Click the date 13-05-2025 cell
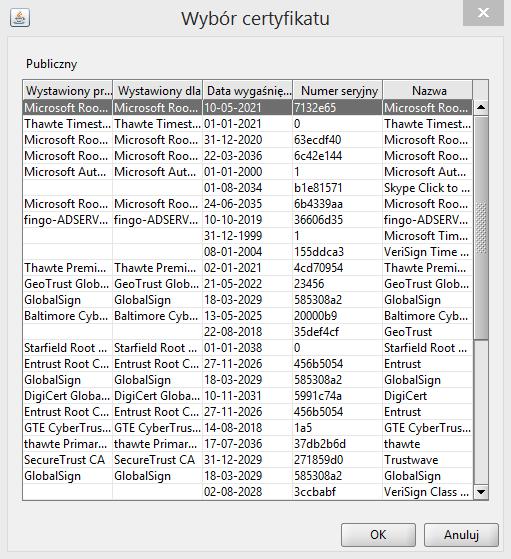 (x=247, y=316)
